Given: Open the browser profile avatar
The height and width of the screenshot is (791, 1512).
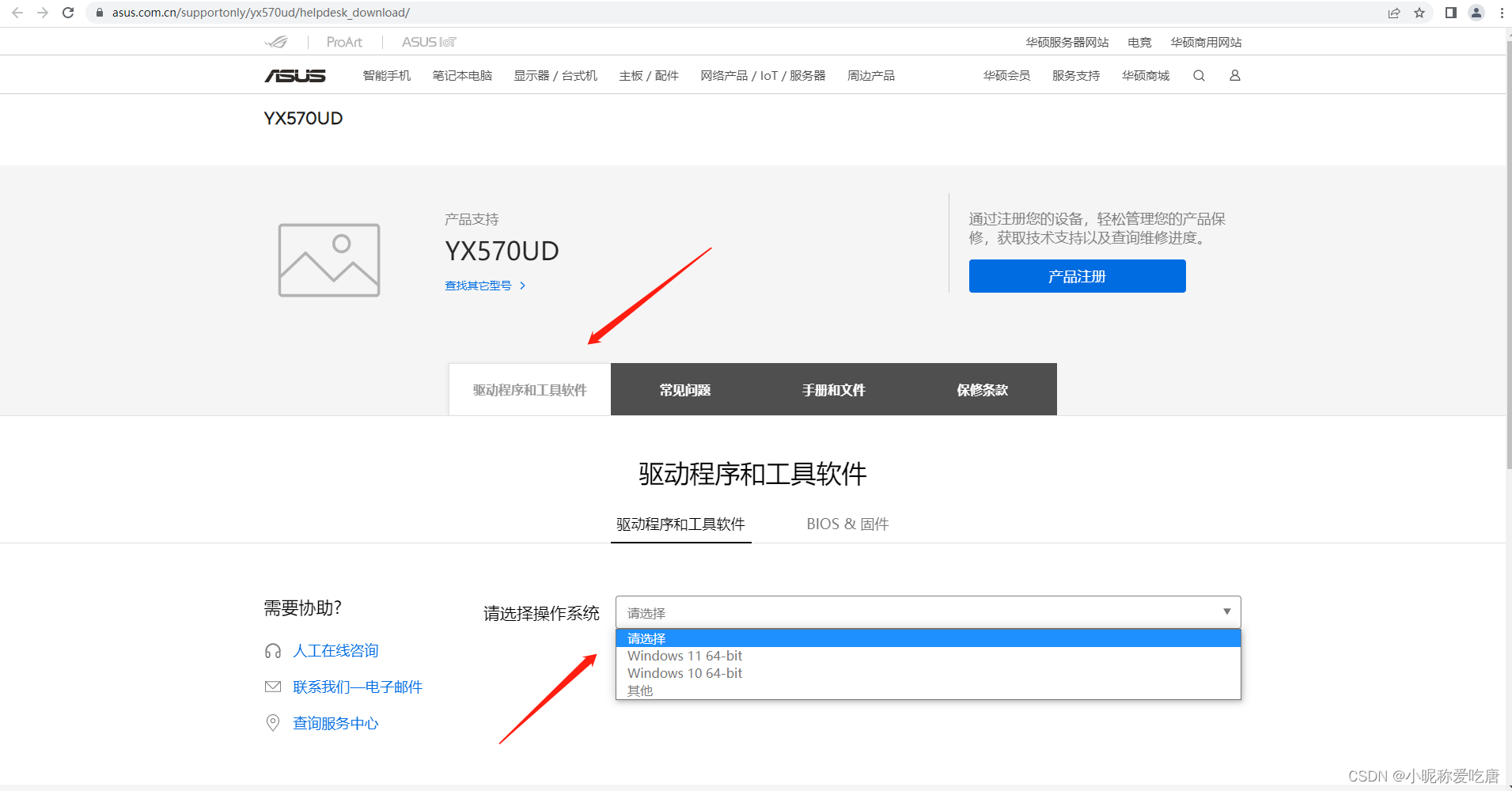Looking at the screenshot, I should coord(1476,13).
